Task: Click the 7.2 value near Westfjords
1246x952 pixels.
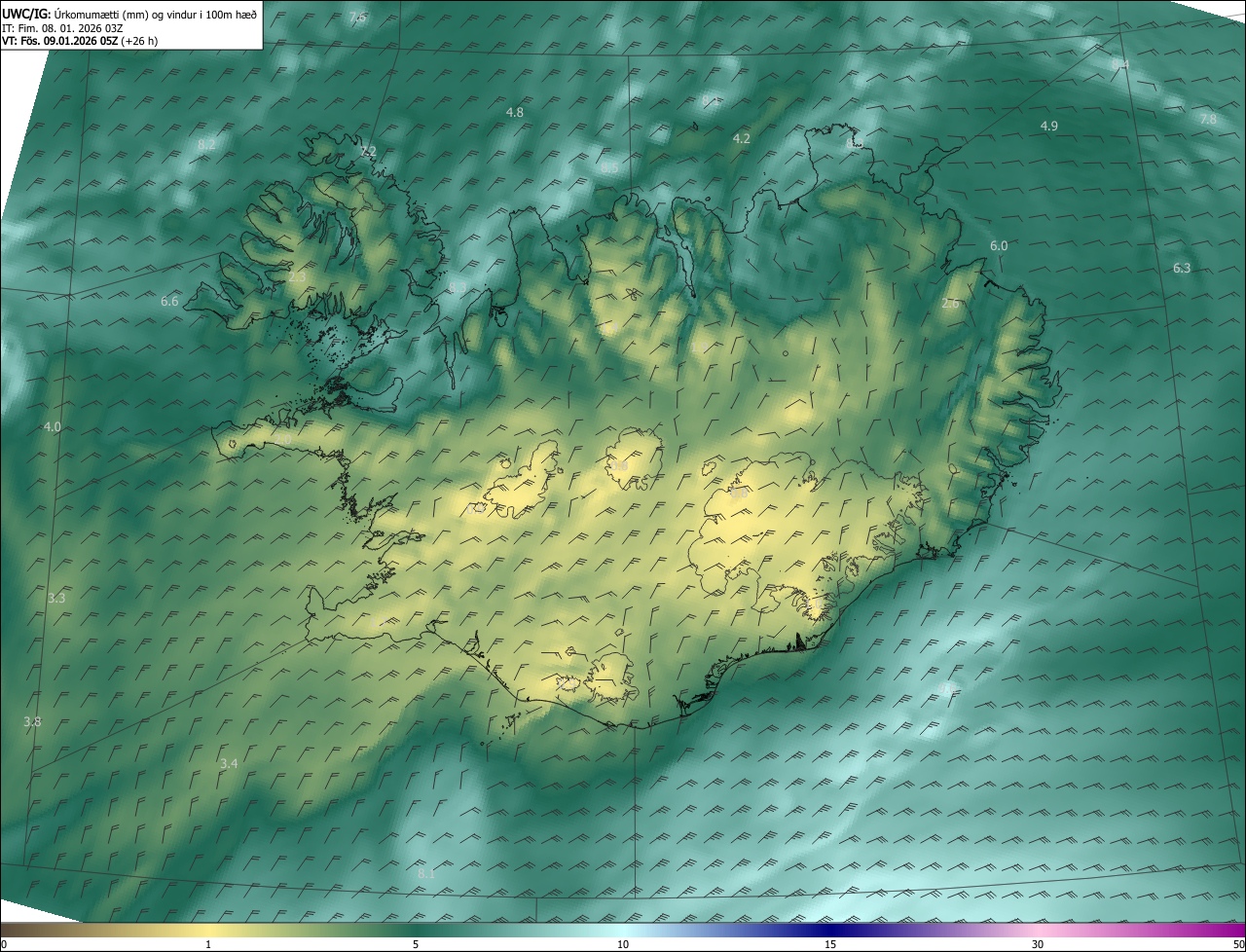Action: click(x=368, y=152)
